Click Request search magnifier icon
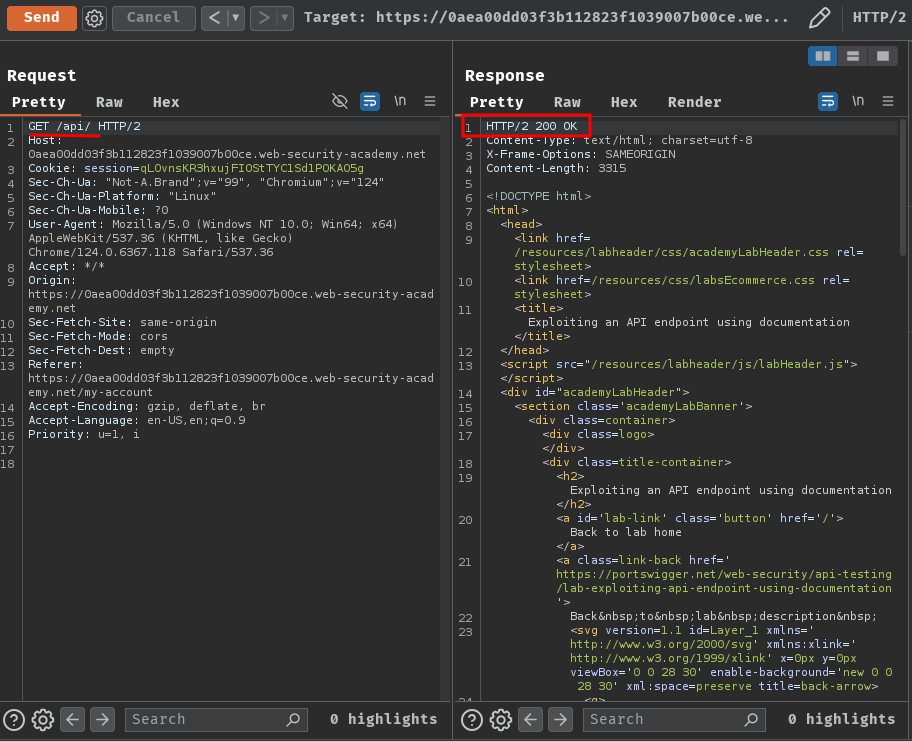Screen dimensions: 912x741 click(x=294, y=719)
